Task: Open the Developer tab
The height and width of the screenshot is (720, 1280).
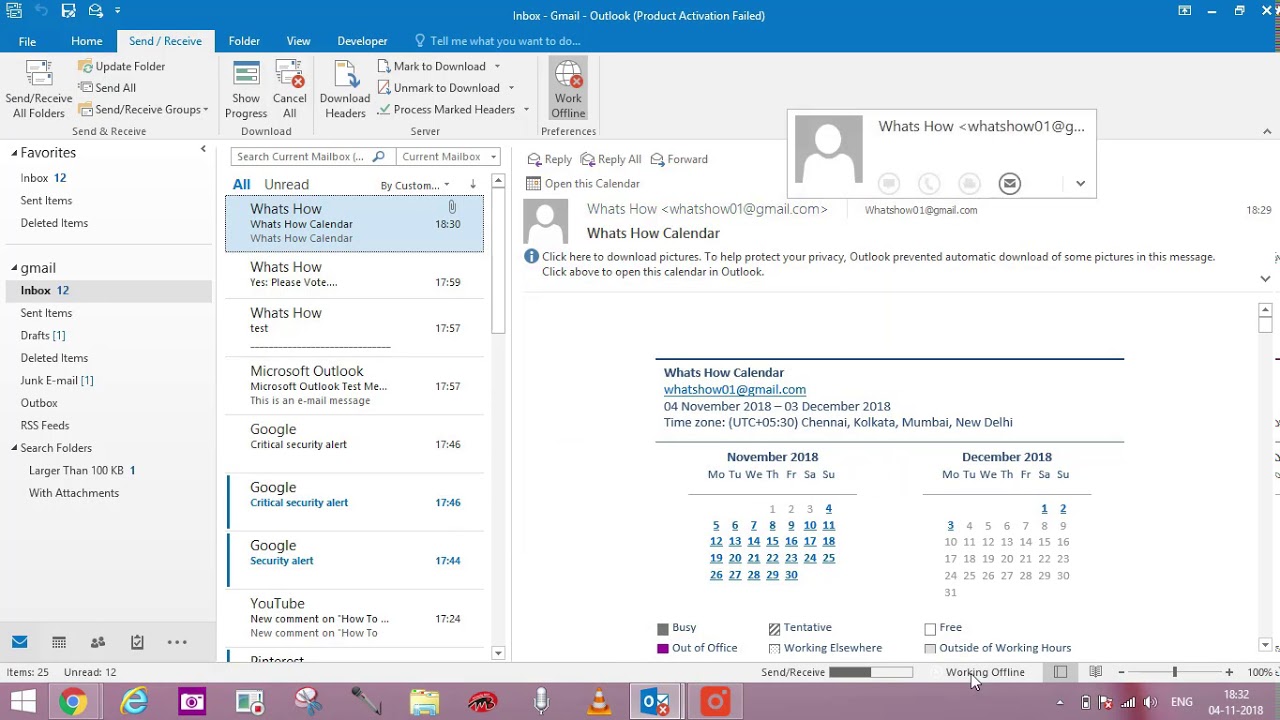Action: tap(362, 41)
